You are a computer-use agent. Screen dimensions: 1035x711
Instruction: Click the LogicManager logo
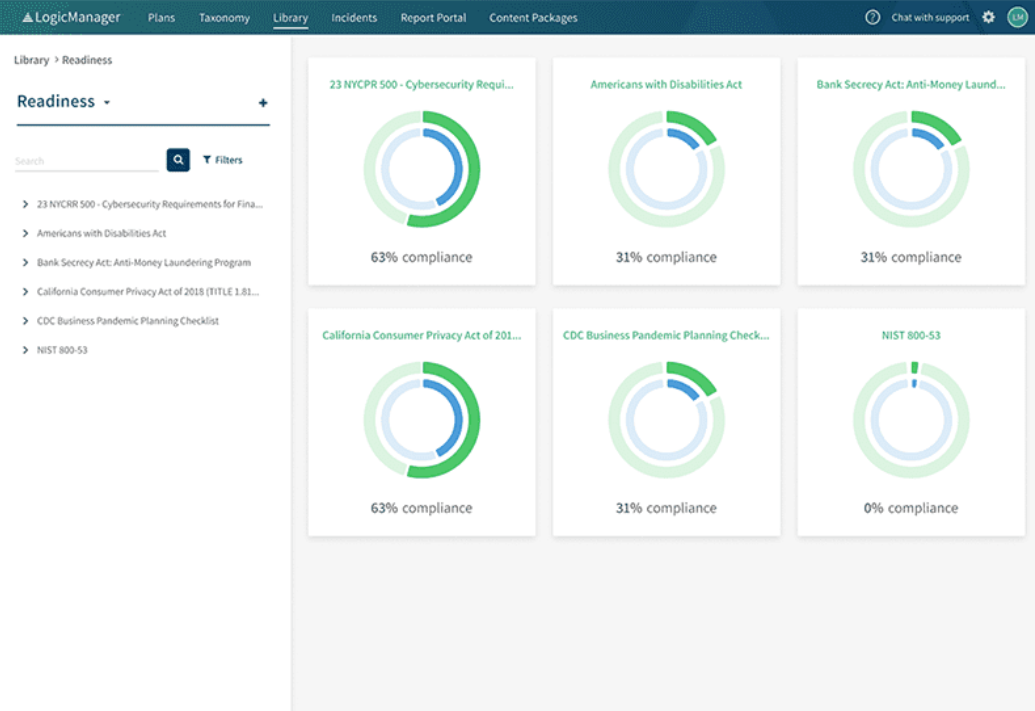(x=71, y=18)
